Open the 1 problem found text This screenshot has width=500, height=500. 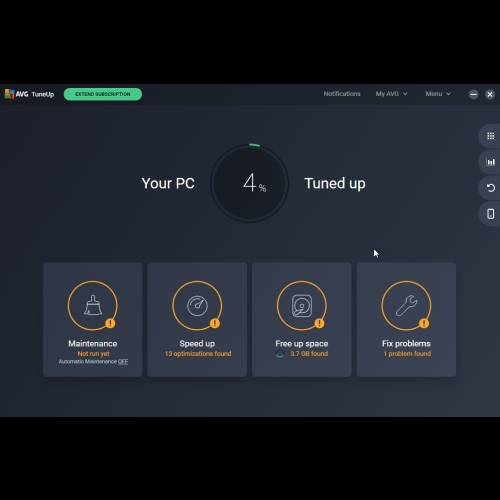[x=407, y=354]
